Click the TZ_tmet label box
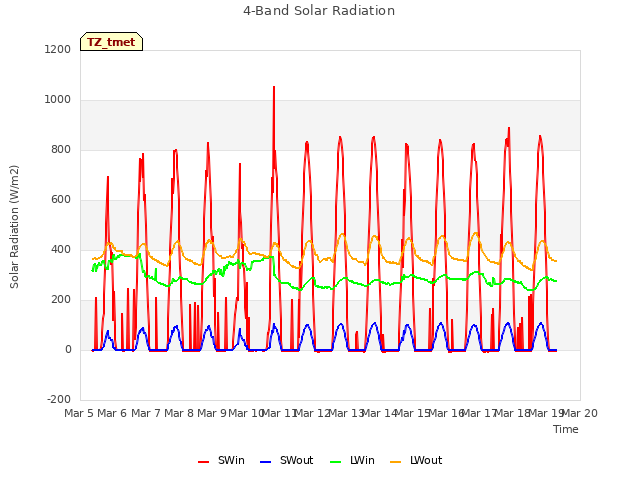The width and height of the screenshot is (640, 480). click(111, 42)
